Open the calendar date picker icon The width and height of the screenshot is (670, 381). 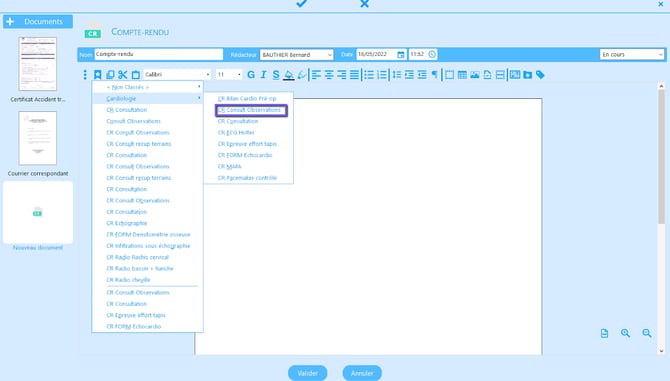pos(401,55)
